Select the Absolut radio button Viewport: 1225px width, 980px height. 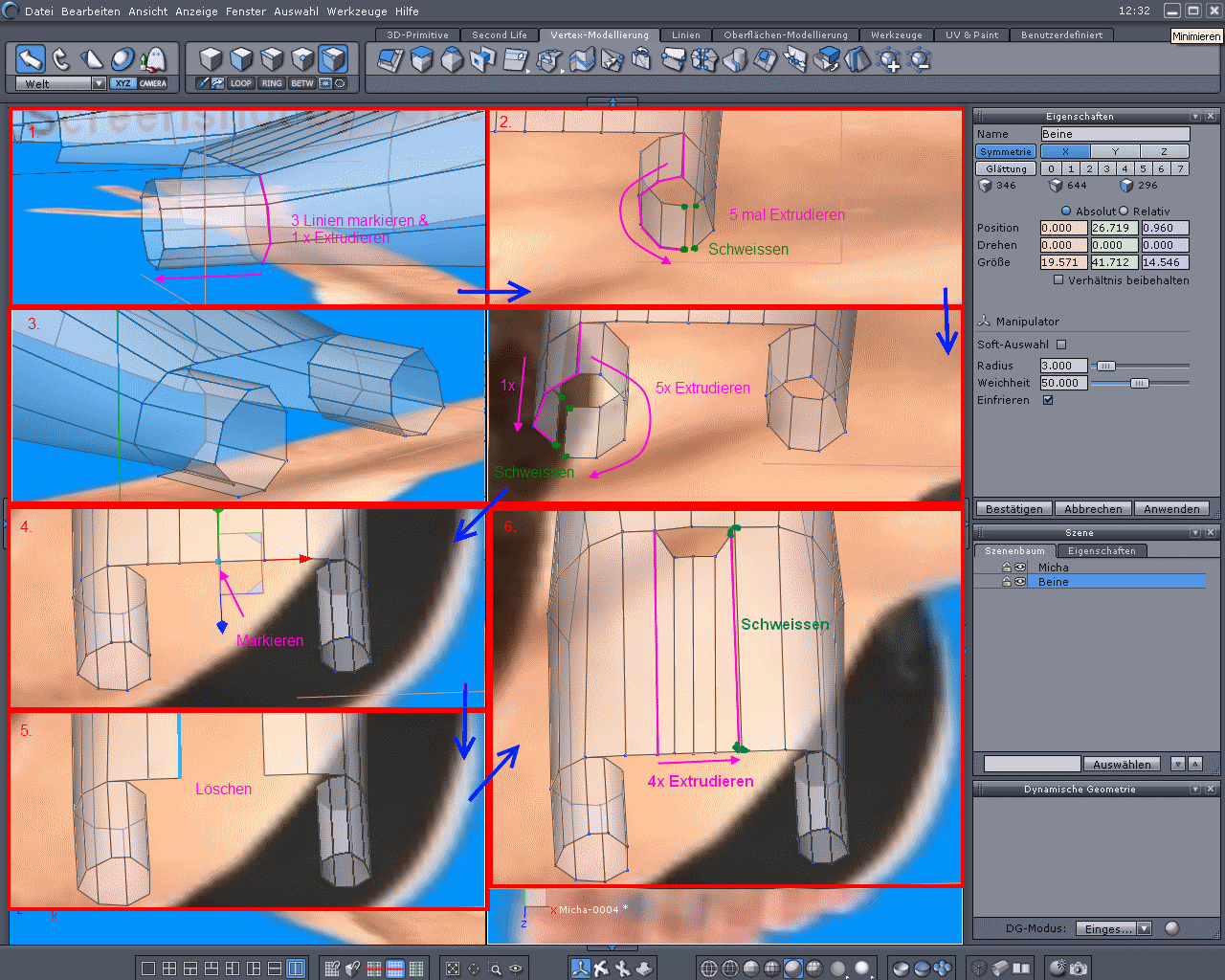click(x=1066, y=211)
